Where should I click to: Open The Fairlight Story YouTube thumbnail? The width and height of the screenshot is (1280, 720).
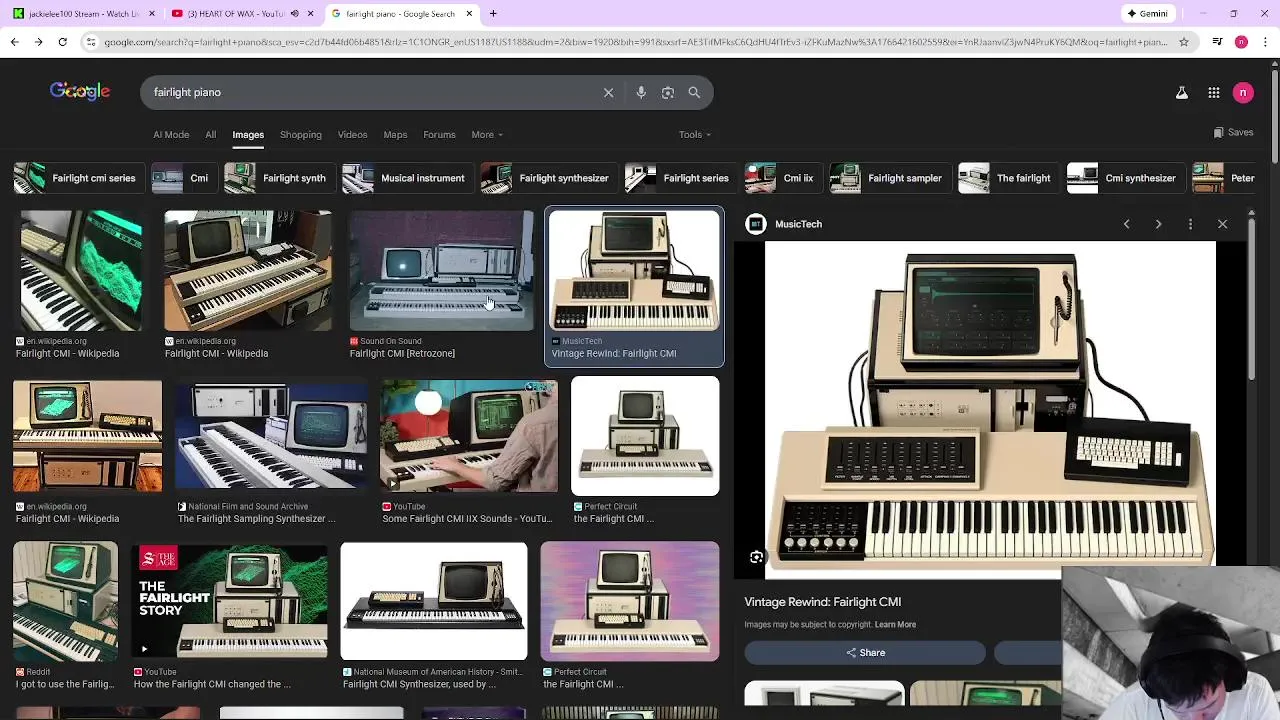(229, 600)
